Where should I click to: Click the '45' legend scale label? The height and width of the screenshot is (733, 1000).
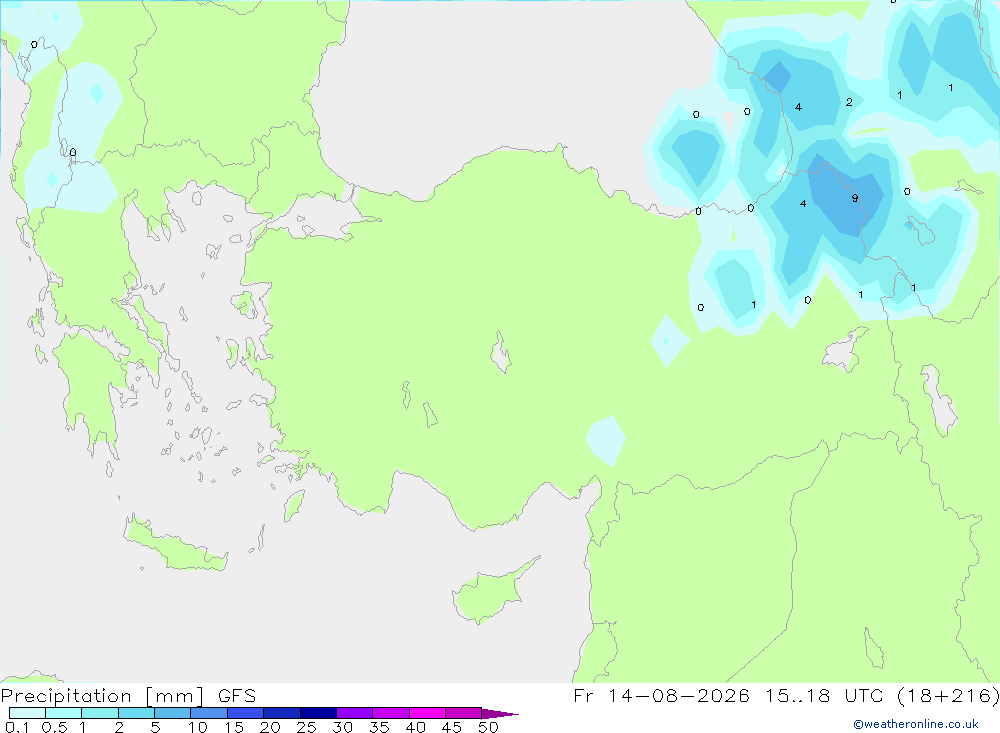[x=452, y=727]
